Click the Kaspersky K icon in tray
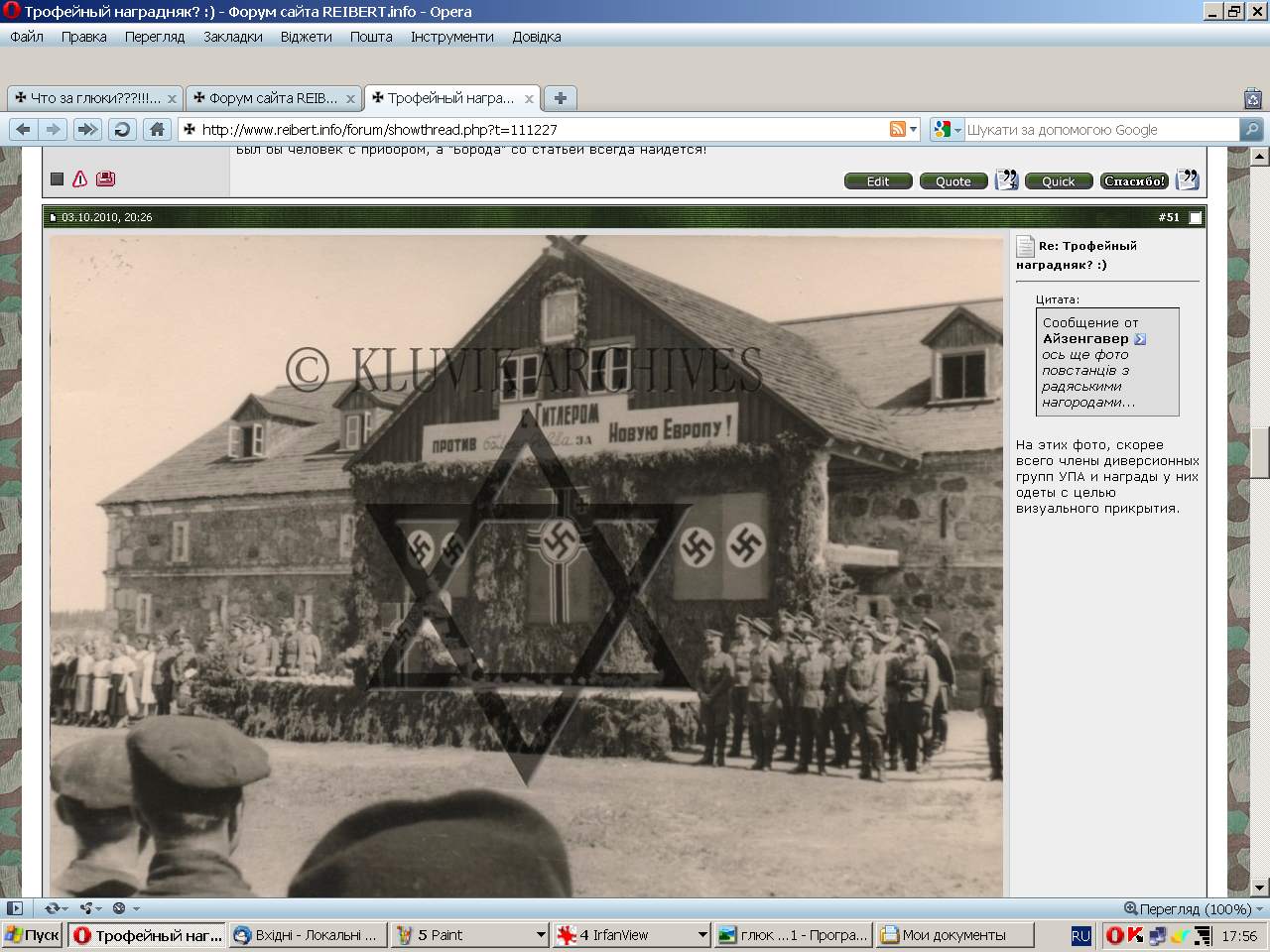This screenshot has height=952, width=1270. point(1135,935)
